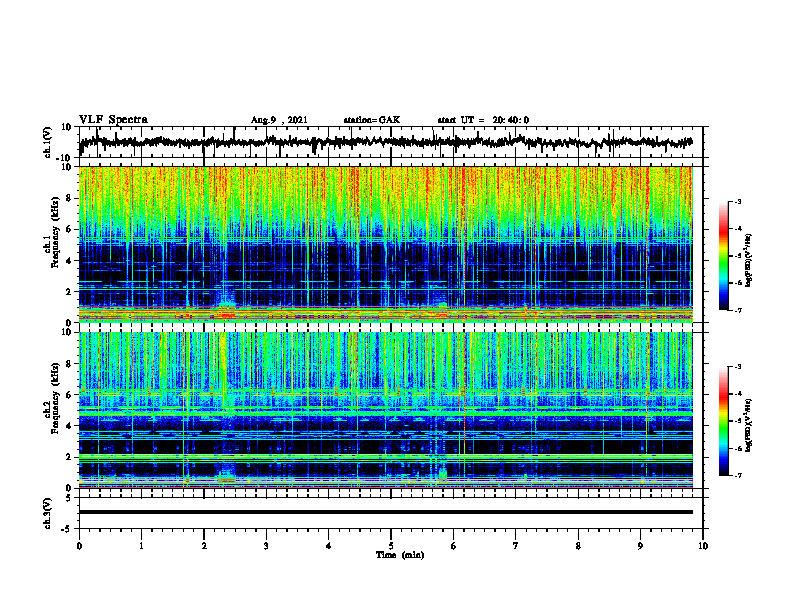Click the time axis tick label 4
Viewport: 792px width, 612px height.
pos(329,546)
